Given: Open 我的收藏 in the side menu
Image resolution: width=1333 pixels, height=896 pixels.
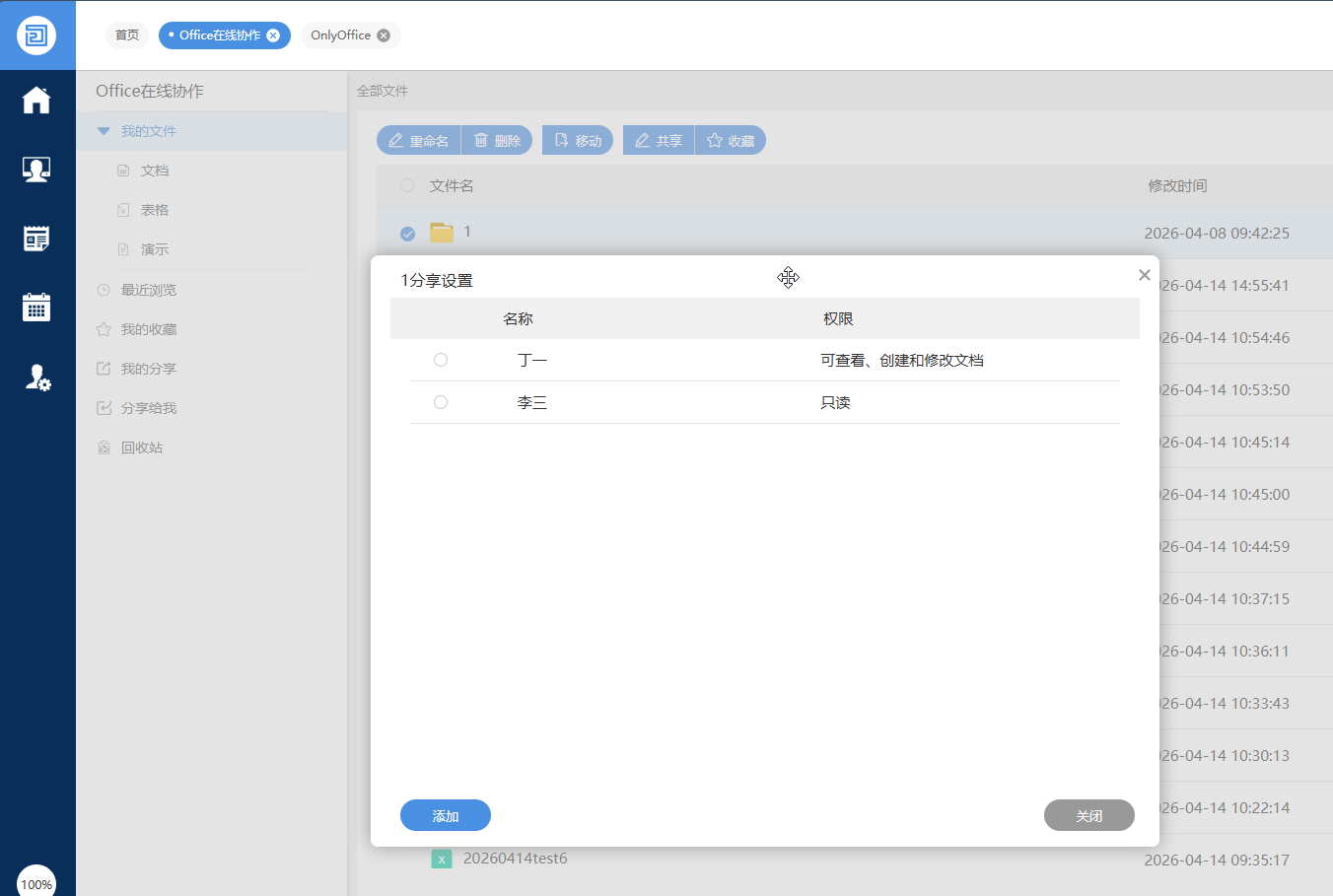Looking at the screenshot, I should pyautogui.click(x=149, y=329).
